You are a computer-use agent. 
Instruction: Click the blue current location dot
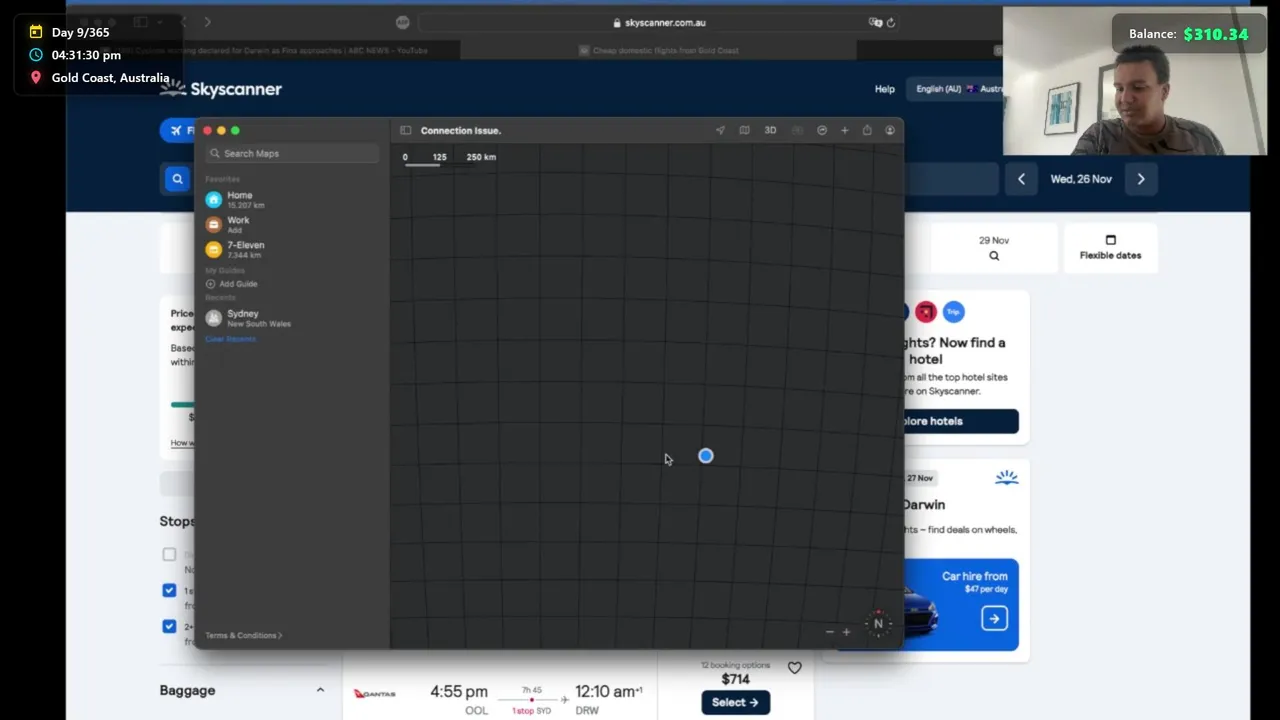[x=706, y=456]
